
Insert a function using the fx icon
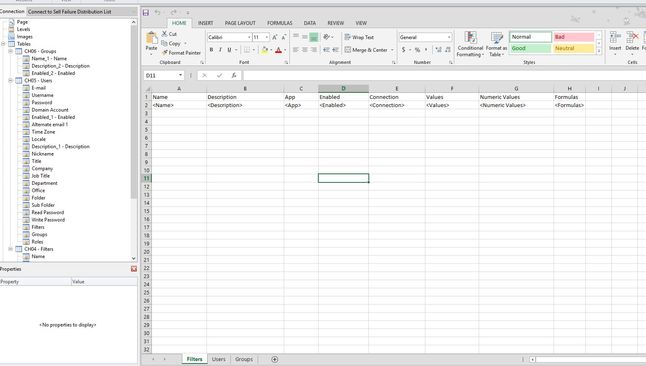(234, 75)
